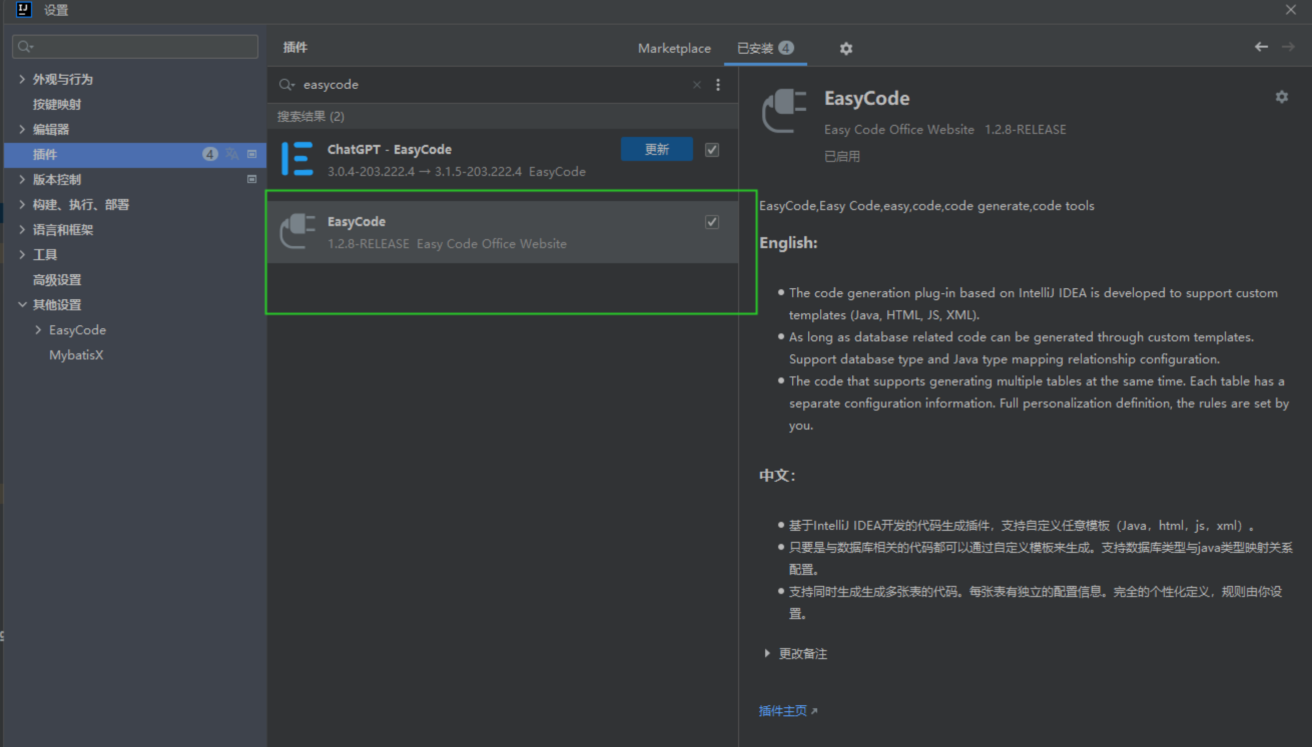Click the plugin search magnifier icon
Image resolution: width=1312 pixels, height=747 pixels.
tap(287, 85)
